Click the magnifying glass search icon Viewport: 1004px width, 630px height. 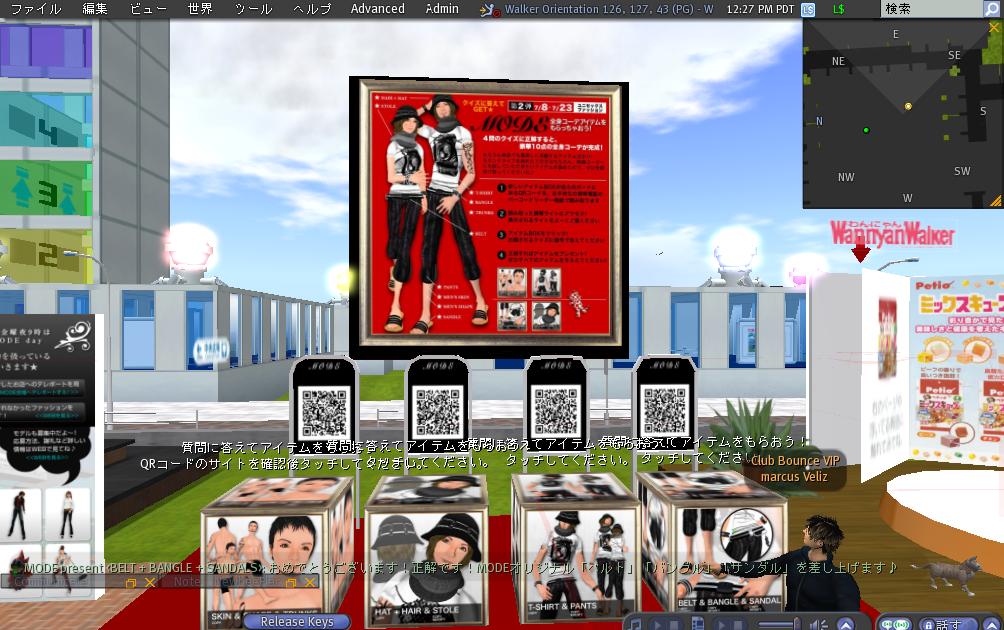[992, 9]
